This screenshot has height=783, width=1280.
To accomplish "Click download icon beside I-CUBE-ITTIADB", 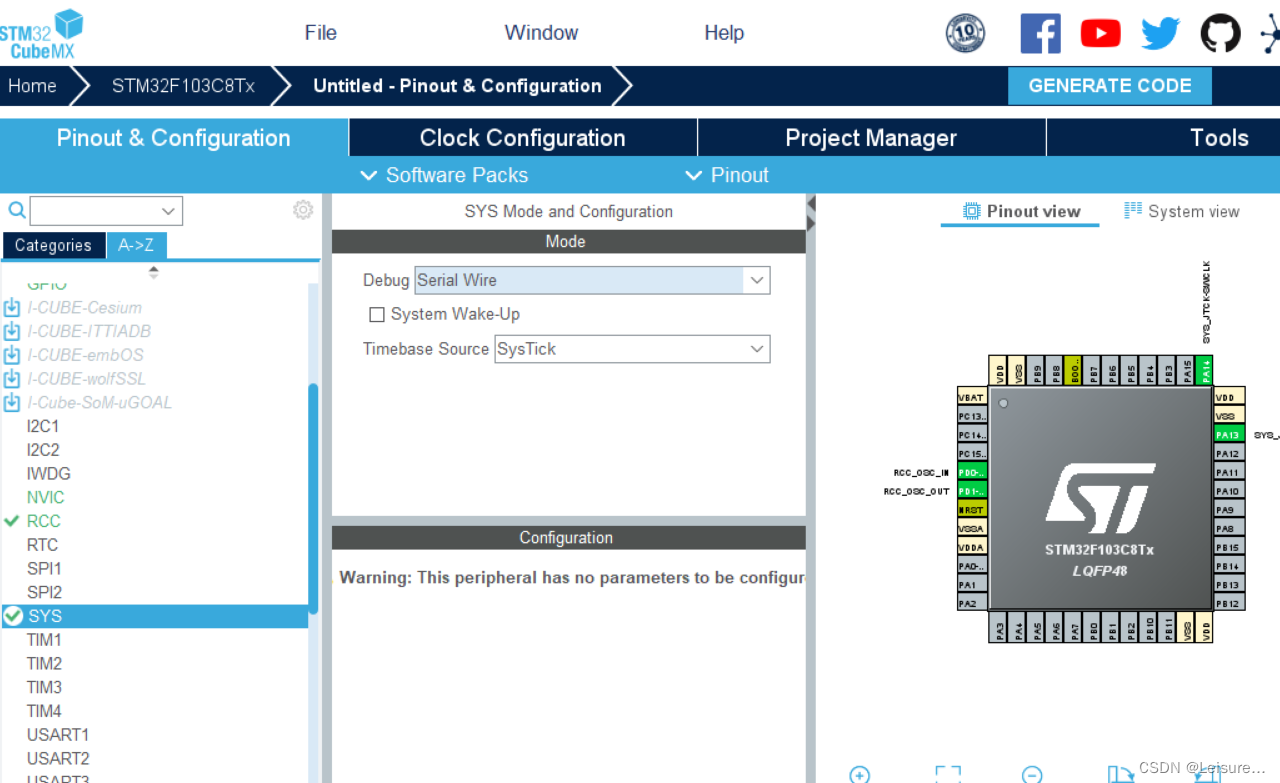I will point(12,331).
